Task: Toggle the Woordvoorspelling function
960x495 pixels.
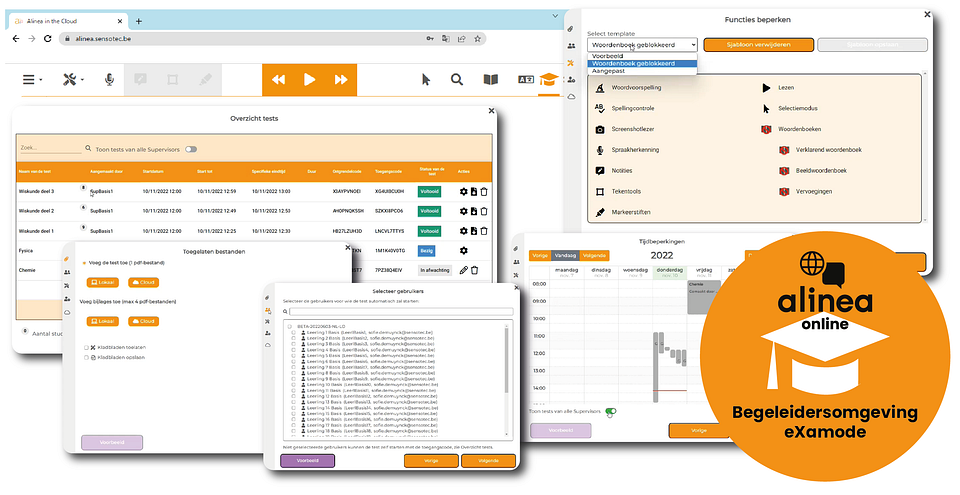Action: (629, 88)
